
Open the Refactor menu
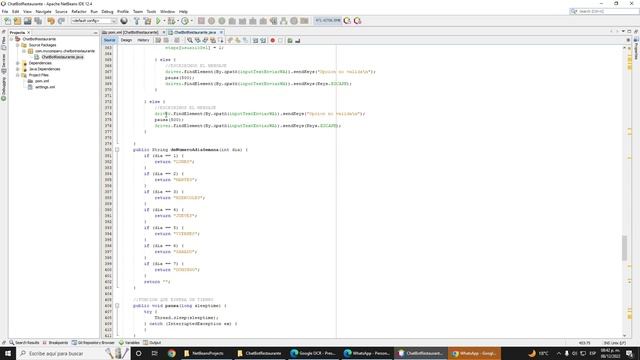tap(79, 11)
